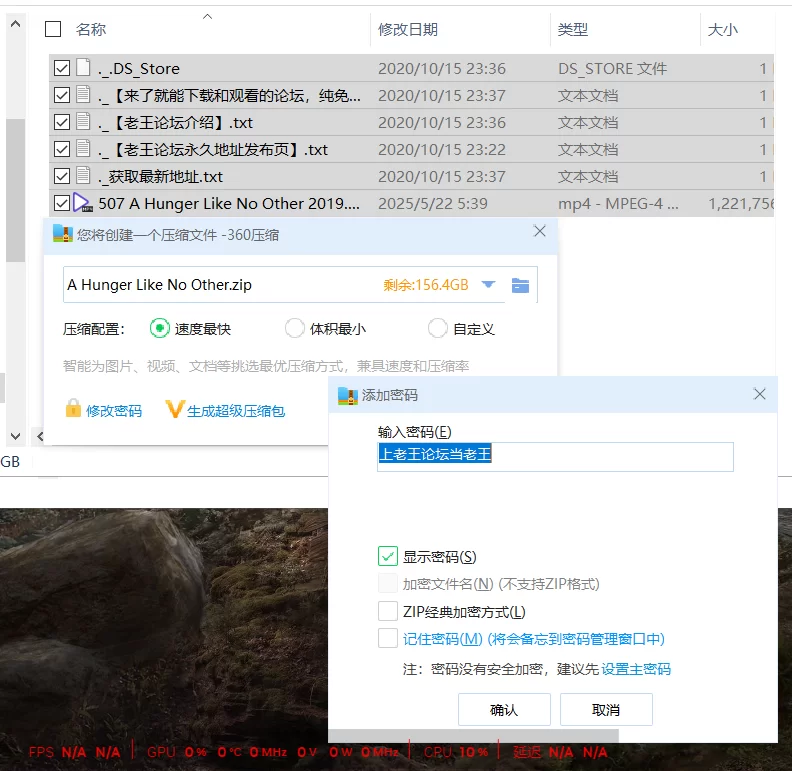792x771 pixels.
Task: Uncheck the ._.DS_Store checkbox
Action: pos(62,68)
